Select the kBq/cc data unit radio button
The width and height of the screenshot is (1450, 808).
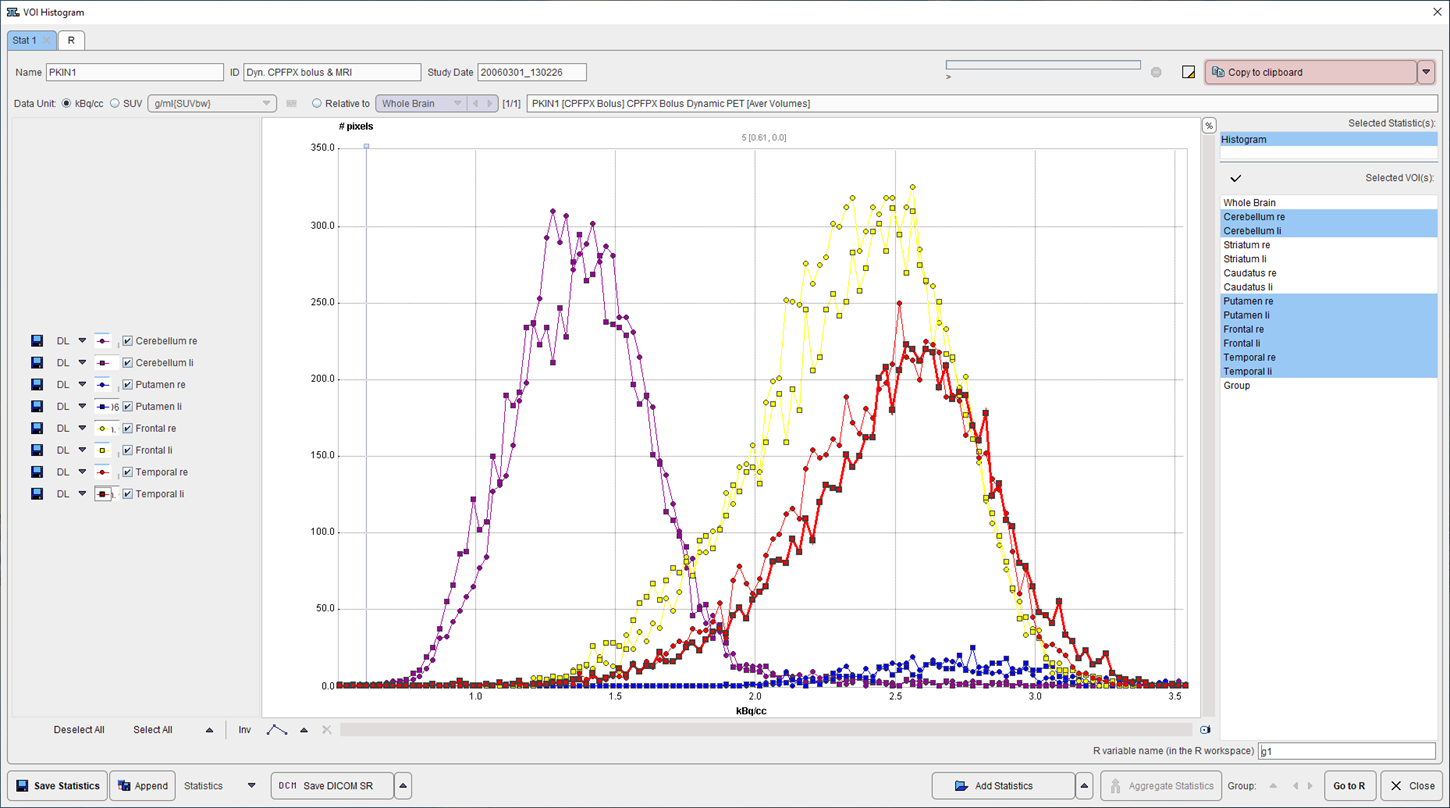tap(67, 103)
